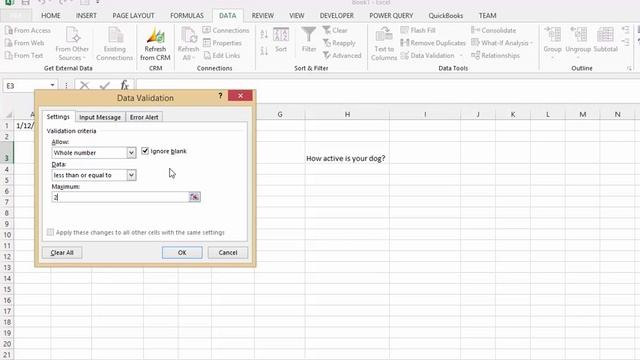Image resolution: width=640 pixels, height=360 pixels.
Task: Check Apply these changes to all other cells
Action: coord(50,232)
